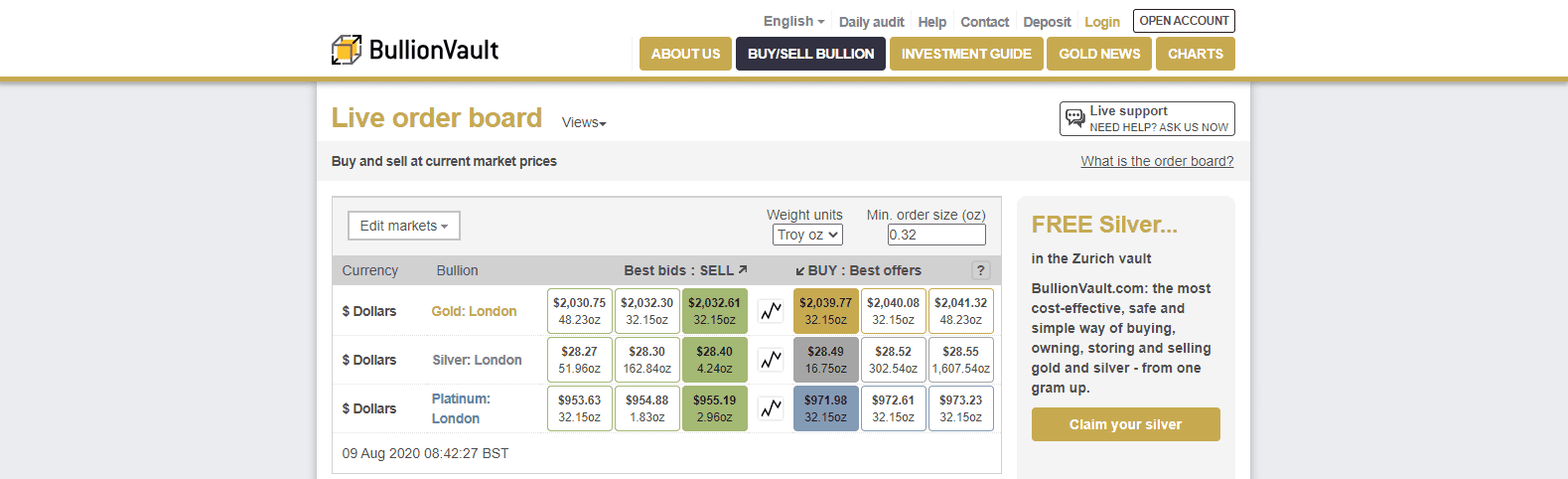
Task: Select silver best bid $28.40
Action: click(715, 360)
